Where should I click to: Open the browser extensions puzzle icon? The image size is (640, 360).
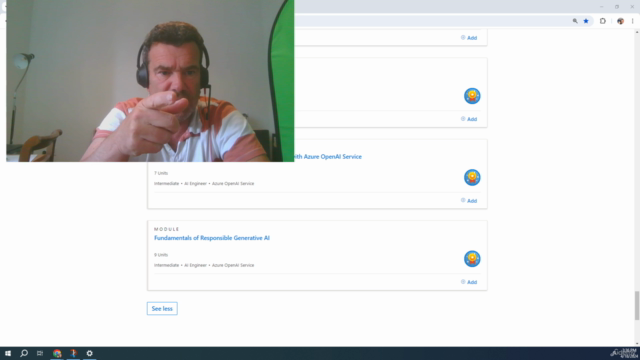click(602, 21)
